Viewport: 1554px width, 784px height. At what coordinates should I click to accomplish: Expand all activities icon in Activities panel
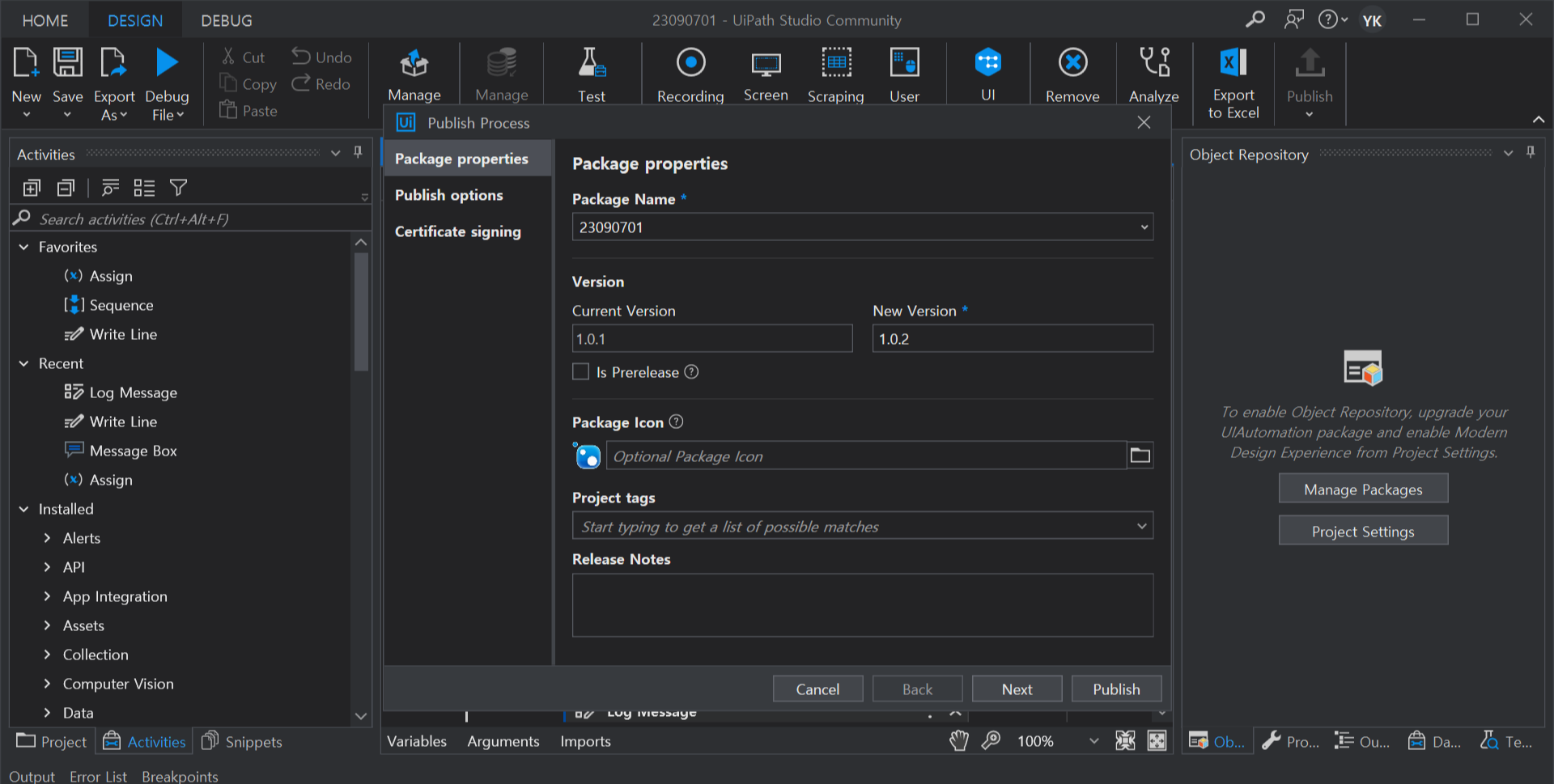(x=32, y=188)
